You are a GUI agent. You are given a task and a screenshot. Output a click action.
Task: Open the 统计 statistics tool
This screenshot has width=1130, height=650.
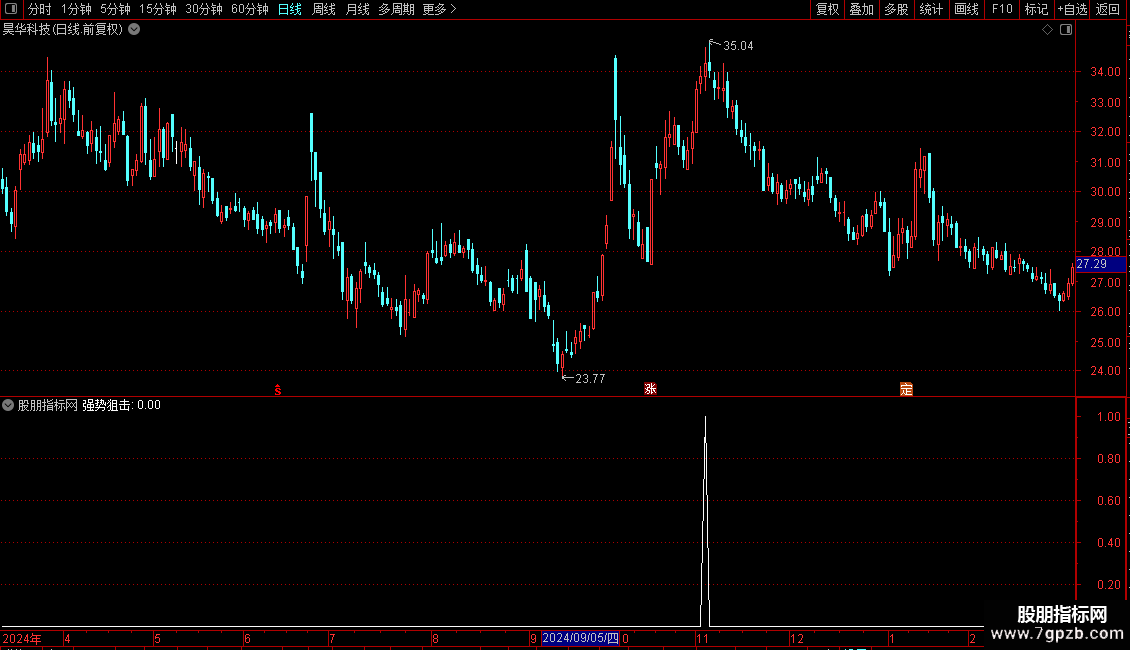[931, 9]
